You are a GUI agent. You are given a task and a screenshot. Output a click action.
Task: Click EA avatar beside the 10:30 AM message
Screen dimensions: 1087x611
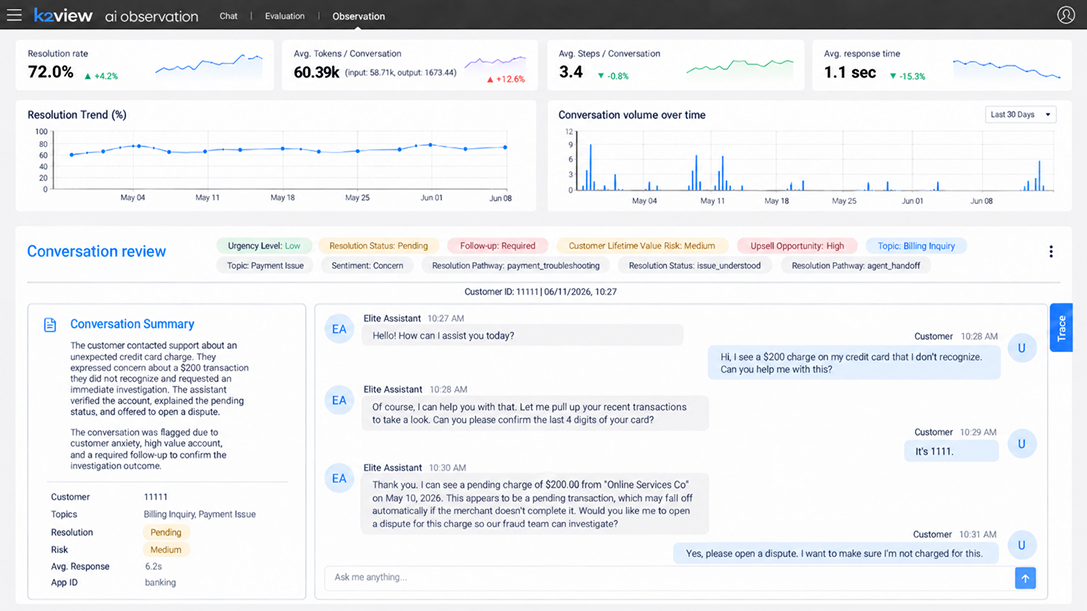click(x=339, y=479)
